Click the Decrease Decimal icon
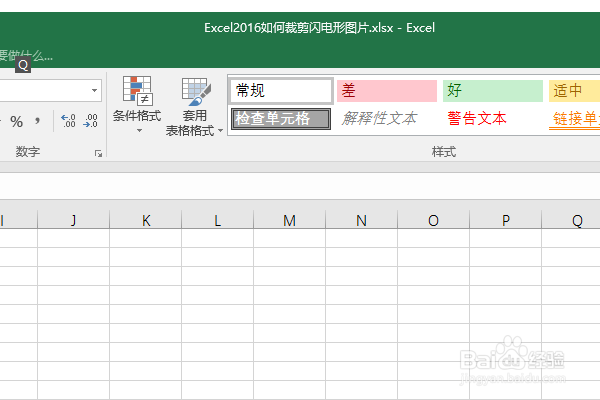The height and width of the screenshot is (400, 600). pos(91,121)
